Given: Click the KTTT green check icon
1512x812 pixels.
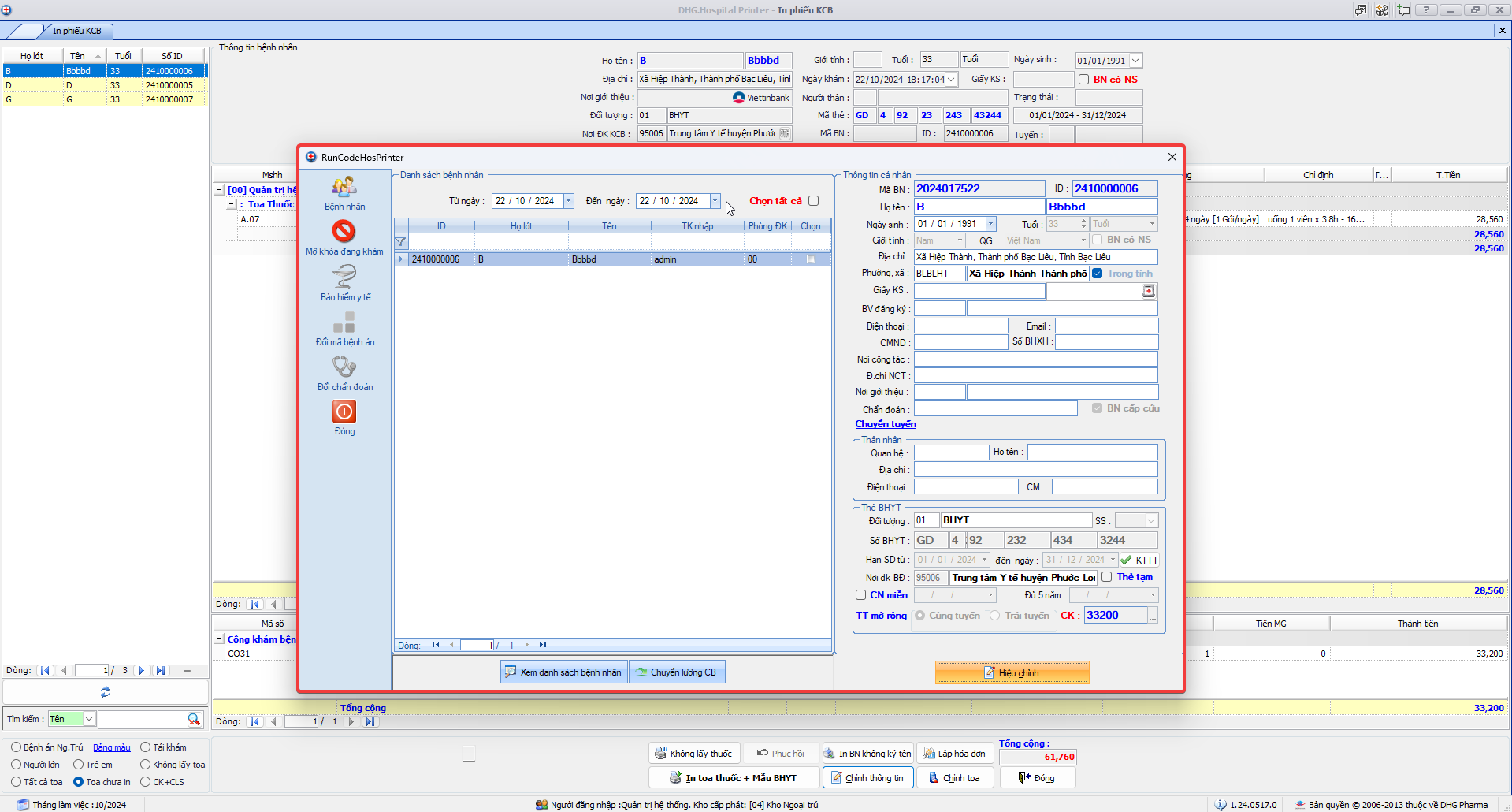Looking at the screenshot, I should [x=1126, y=561].
